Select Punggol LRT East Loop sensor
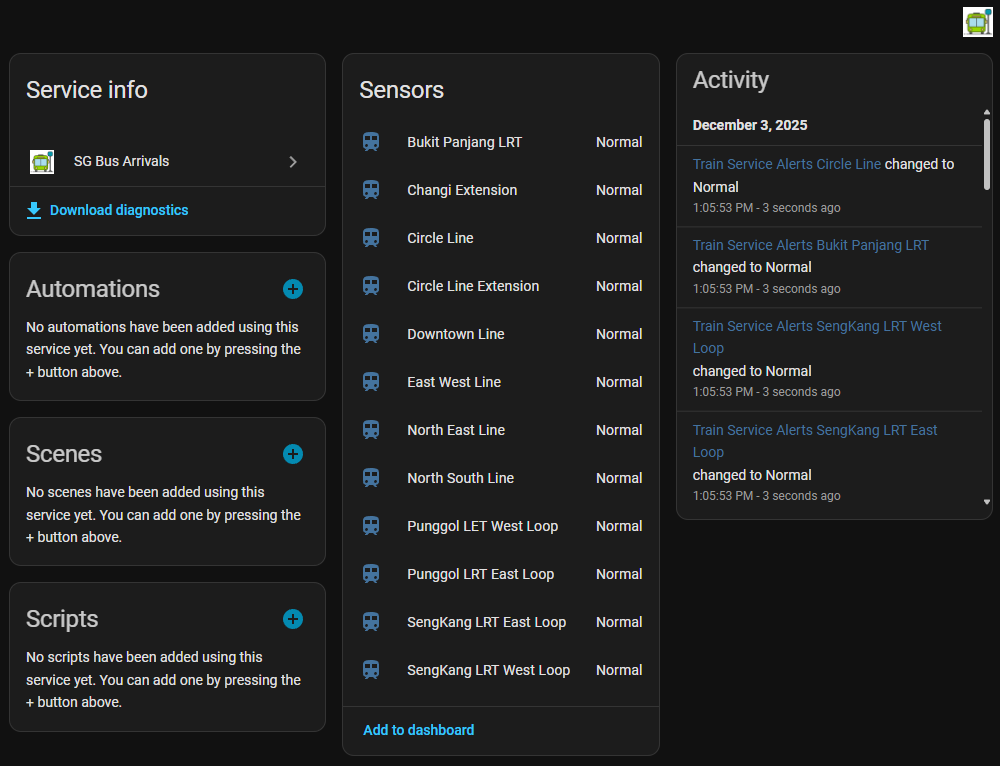The width and height of the screenshot is (1000, 766). (x=480, y=574)
